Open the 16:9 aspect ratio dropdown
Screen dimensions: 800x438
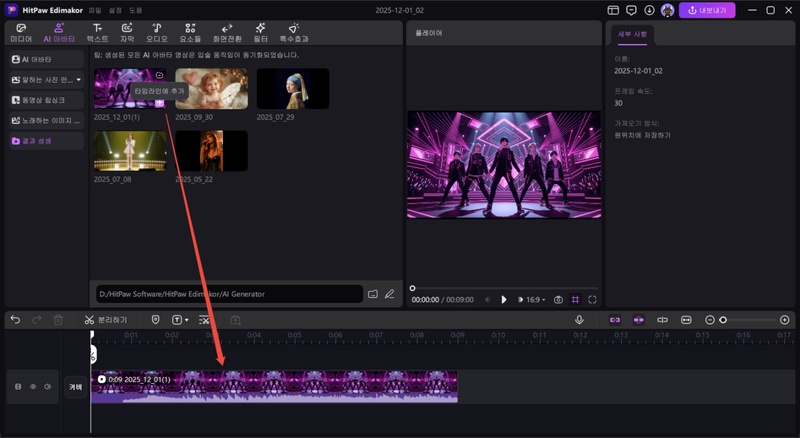coord(533,299)
